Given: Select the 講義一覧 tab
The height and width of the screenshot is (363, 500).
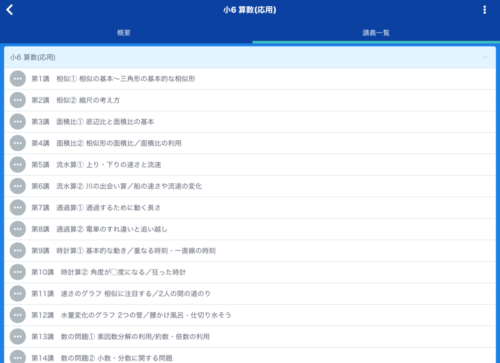Looking at the screenshot, I should (x=376, y=33).
